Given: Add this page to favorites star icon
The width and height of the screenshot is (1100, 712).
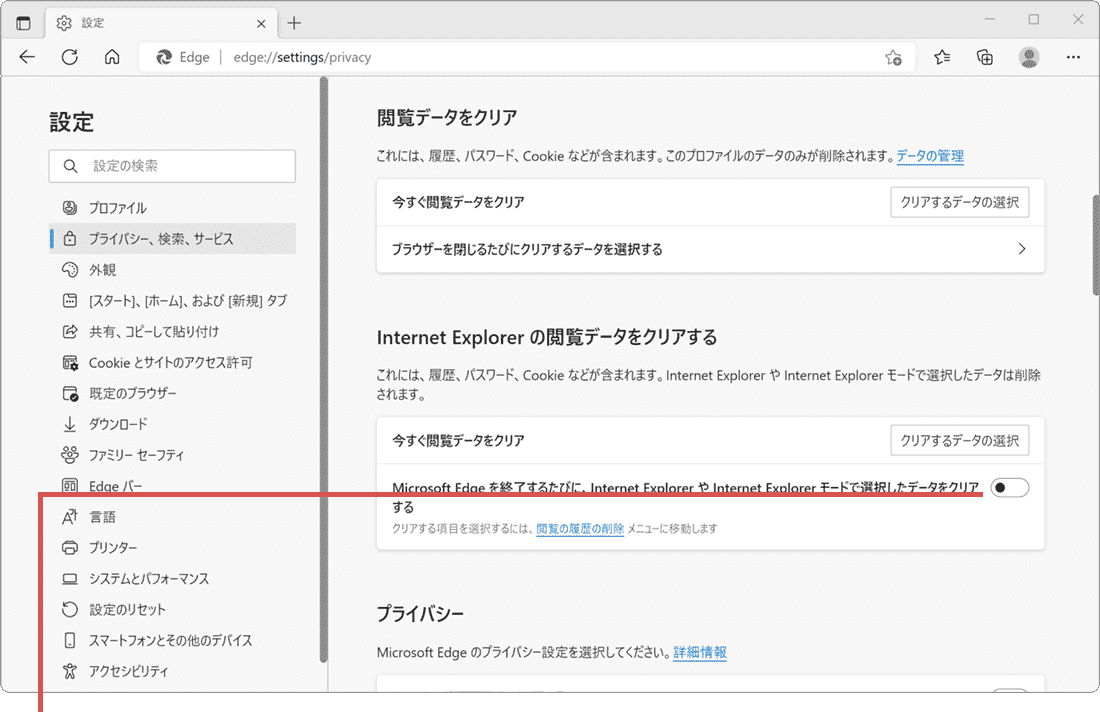Looking at the screenshot, I should tap(893, 58).
